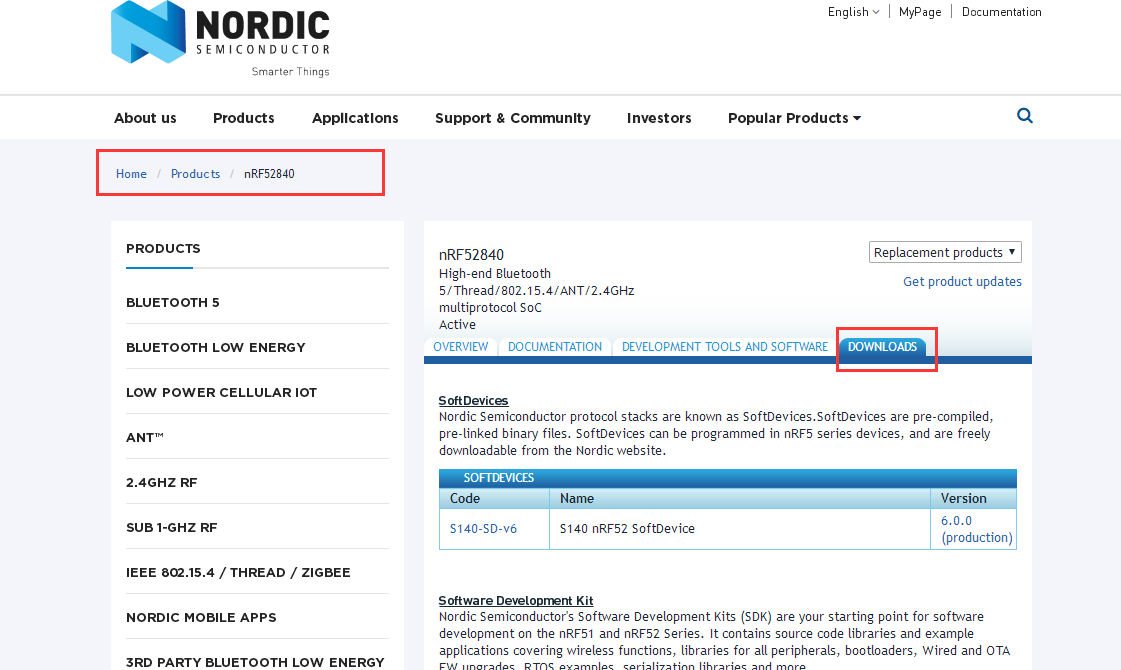1121x670 pixels.
Task: Switch to the Overview tab
Action: tap(460, 347)
